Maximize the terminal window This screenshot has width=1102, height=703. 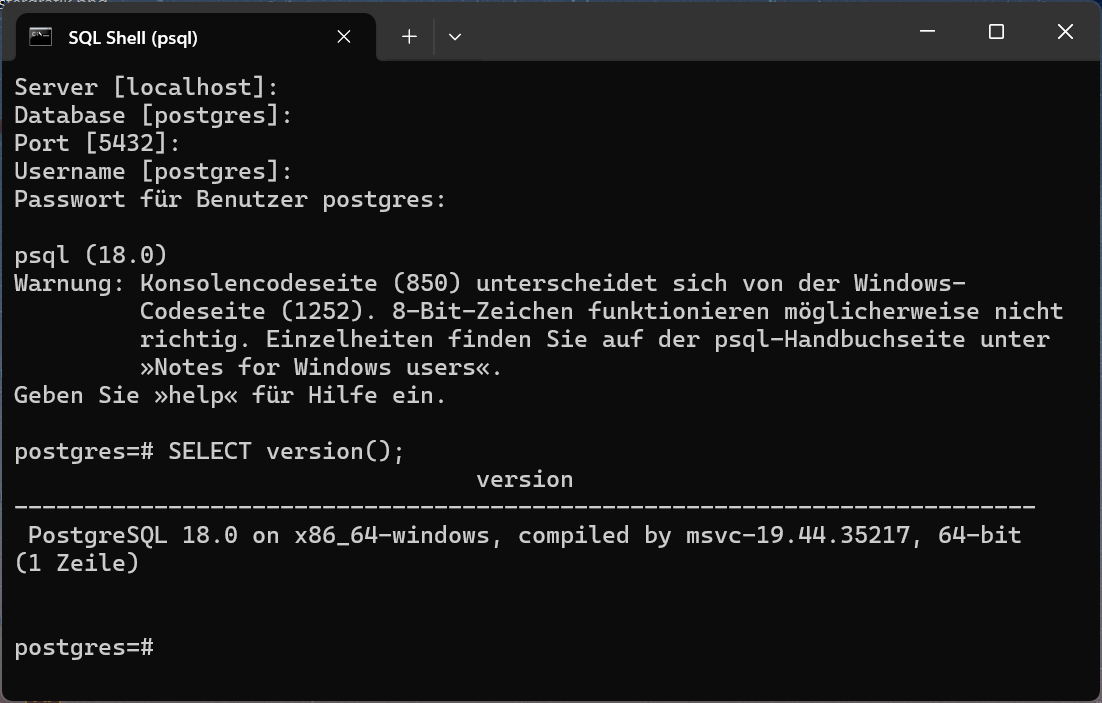(x=996, y=32)
